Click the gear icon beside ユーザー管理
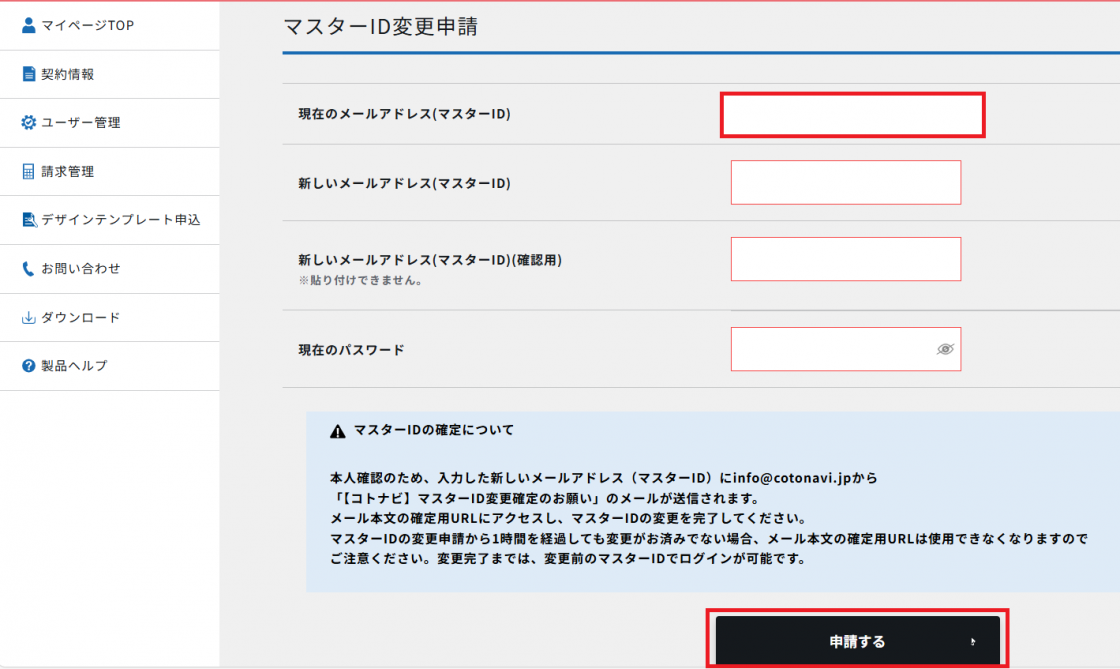1120x669 pixels. click(x=29, y=123)
